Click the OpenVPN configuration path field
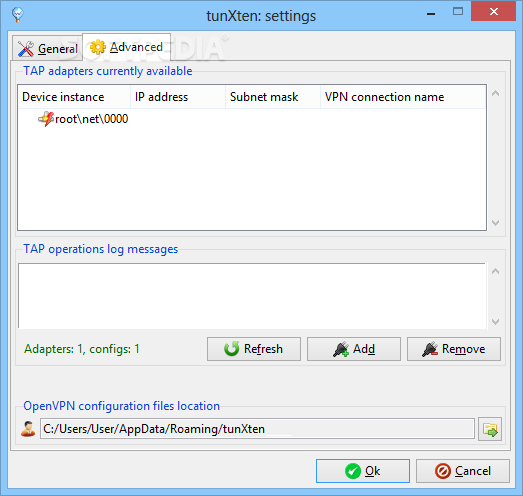523x496 pixels. [x=257, y=429]
